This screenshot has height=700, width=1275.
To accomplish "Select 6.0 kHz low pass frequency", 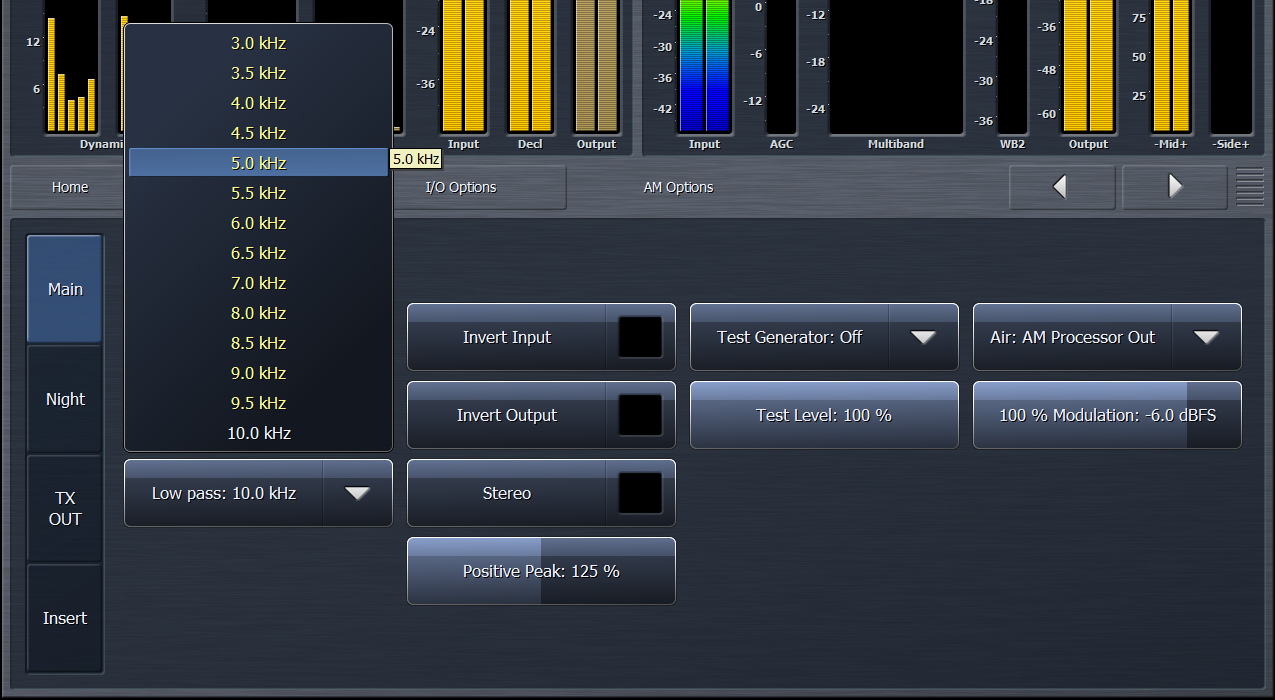I will [x=258, y=223].
